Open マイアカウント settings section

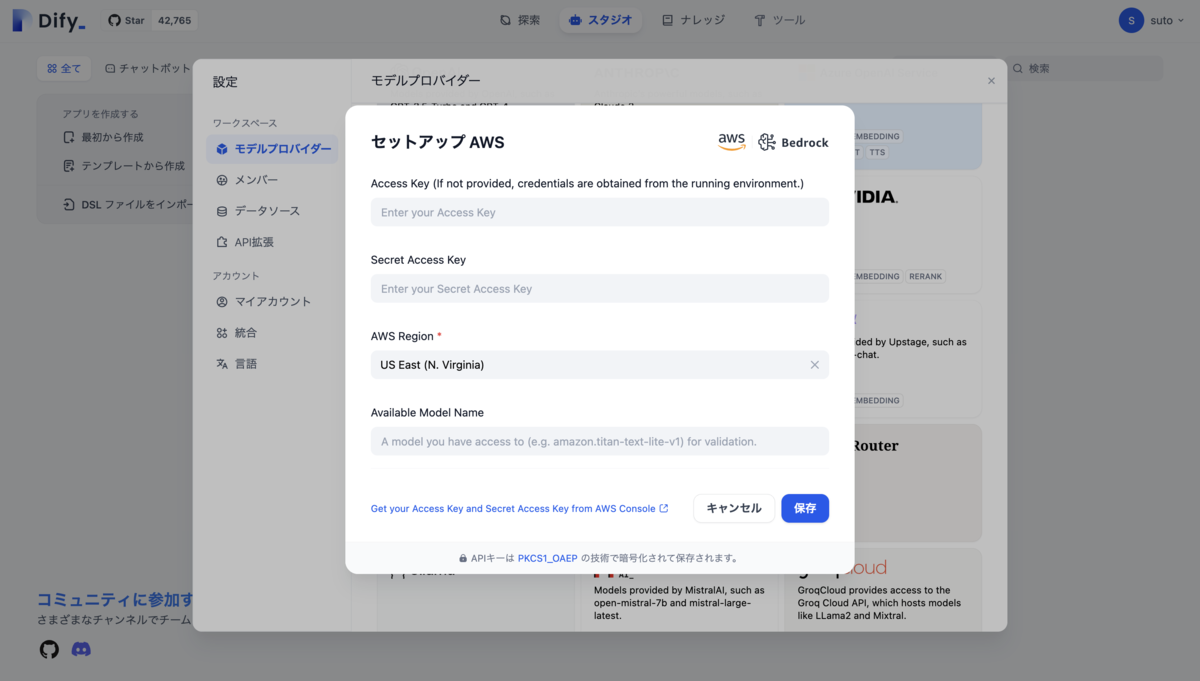click(x=272, y=302)
